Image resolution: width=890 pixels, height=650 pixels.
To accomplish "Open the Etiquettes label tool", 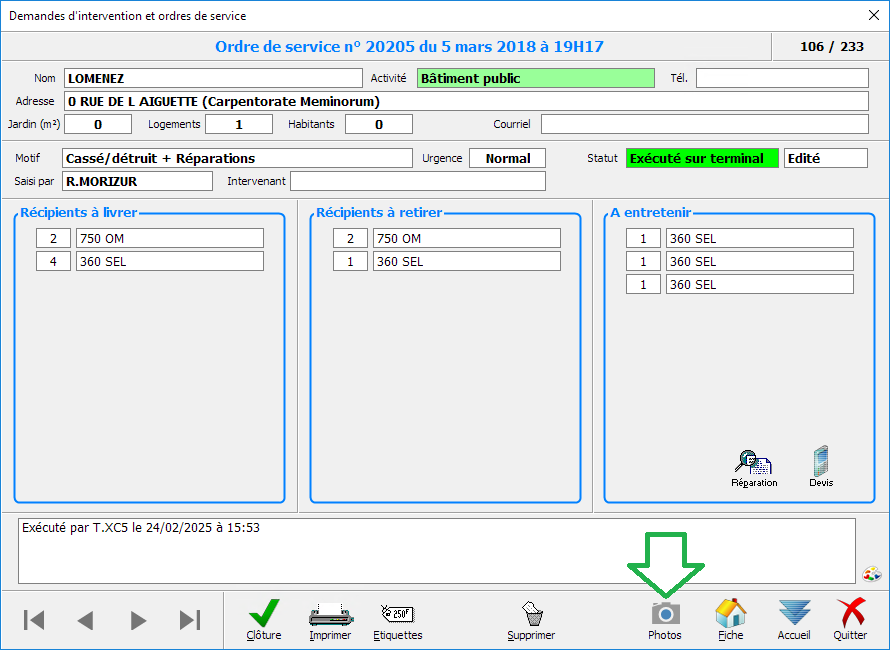I will [x=397, y=618].
